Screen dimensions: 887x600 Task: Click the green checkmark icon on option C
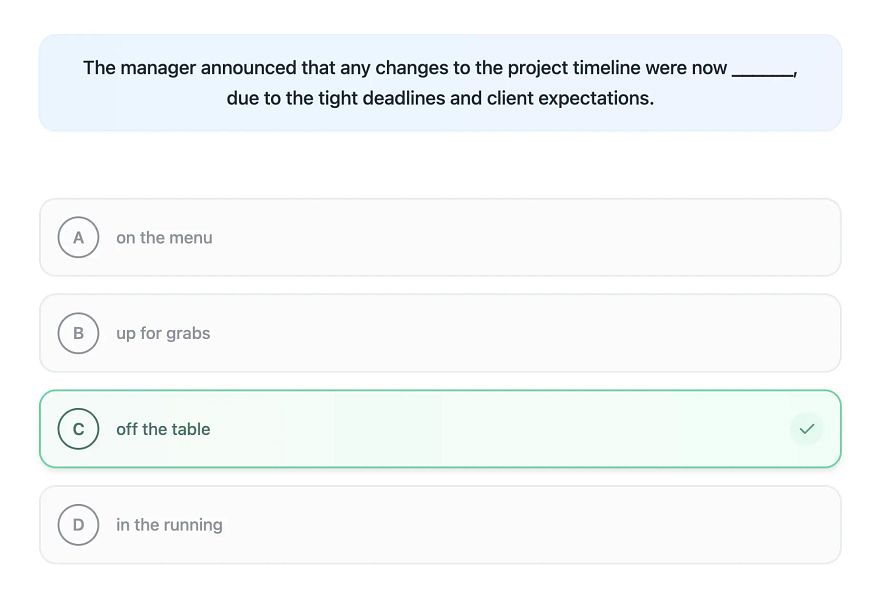806,429
